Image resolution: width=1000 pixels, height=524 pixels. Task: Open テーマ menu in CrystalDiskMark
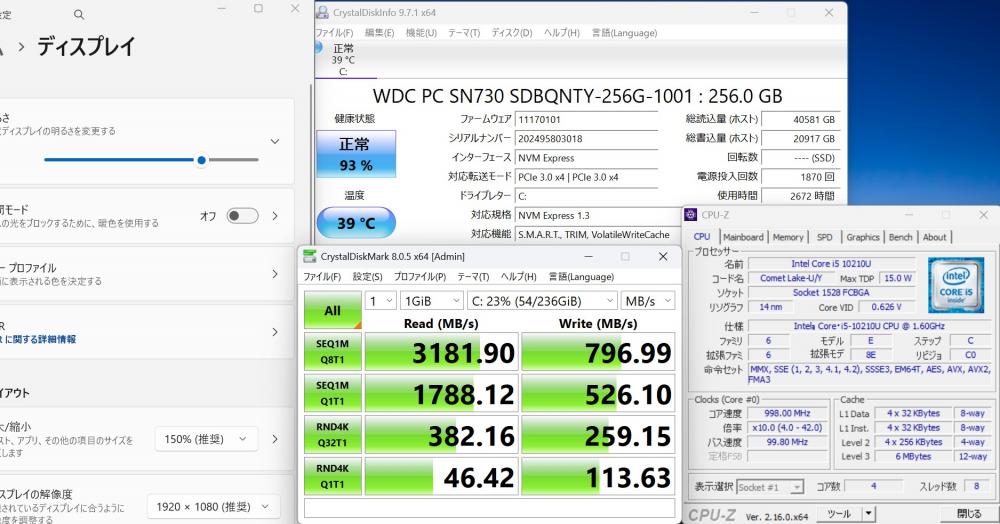click(x=473, y=277)
